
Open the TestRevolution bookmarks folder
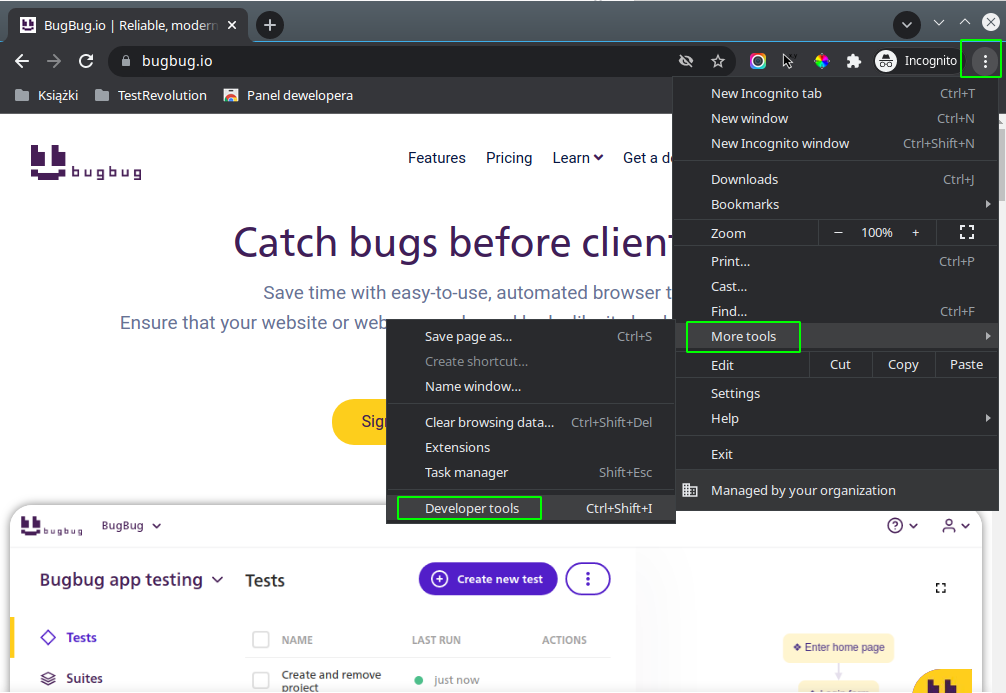[151, 96]
